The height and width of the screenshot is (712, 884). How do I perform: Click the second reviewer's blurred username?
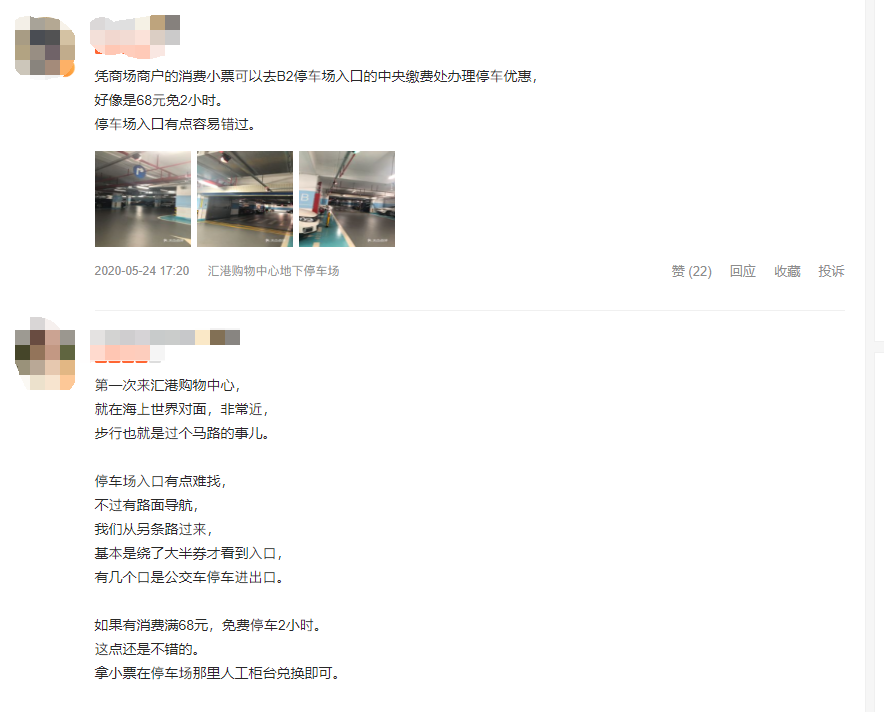click(165, 337)
